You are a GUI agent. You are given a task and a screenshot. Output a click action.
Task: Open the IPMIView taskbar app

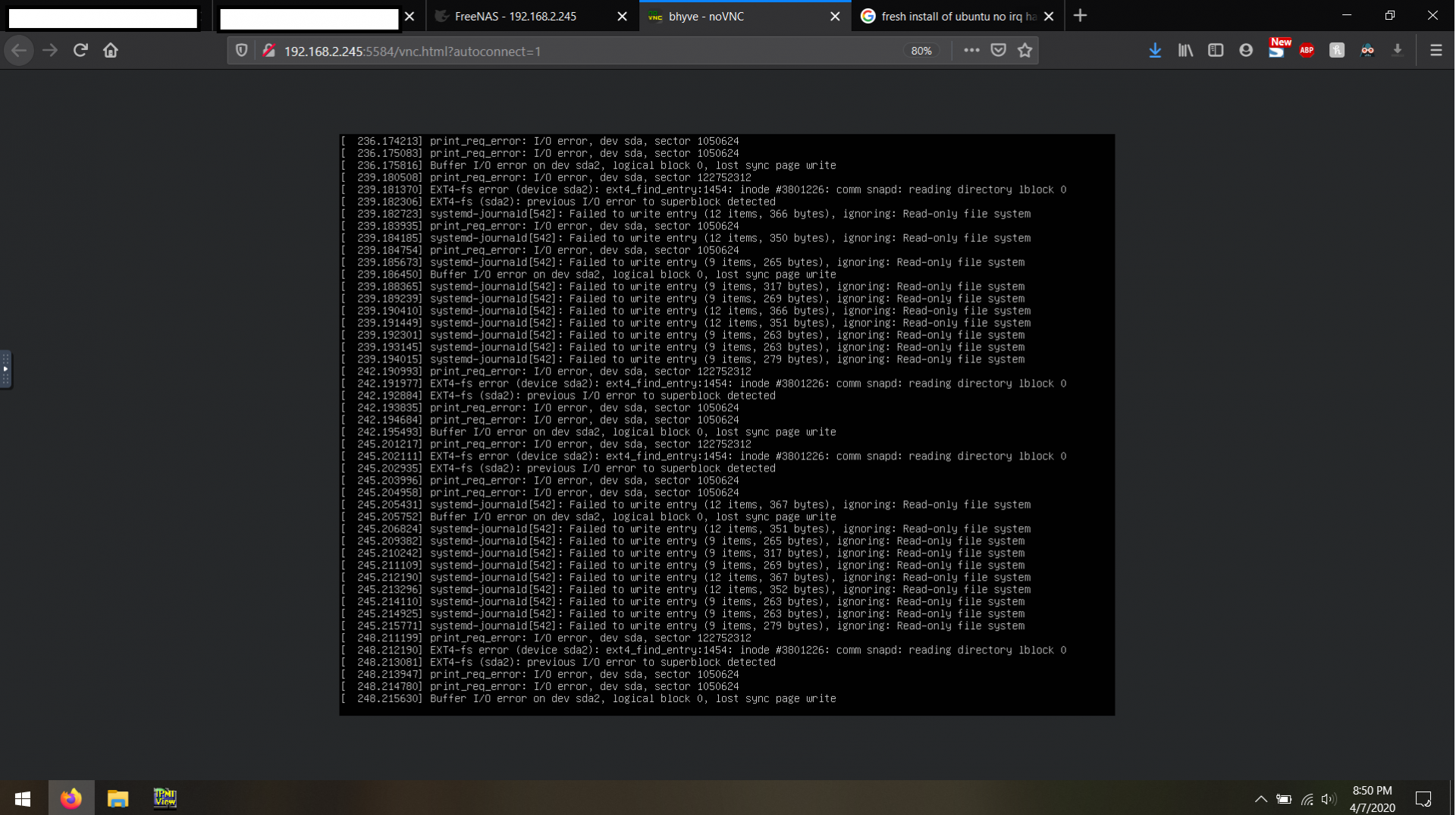165,798
